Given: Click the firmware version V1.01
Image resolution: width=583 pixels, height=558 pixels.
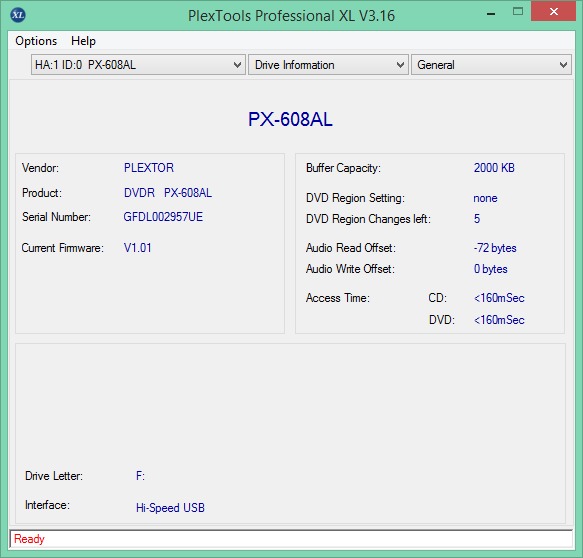Looking at the screenshot, I should coord(138,248).
